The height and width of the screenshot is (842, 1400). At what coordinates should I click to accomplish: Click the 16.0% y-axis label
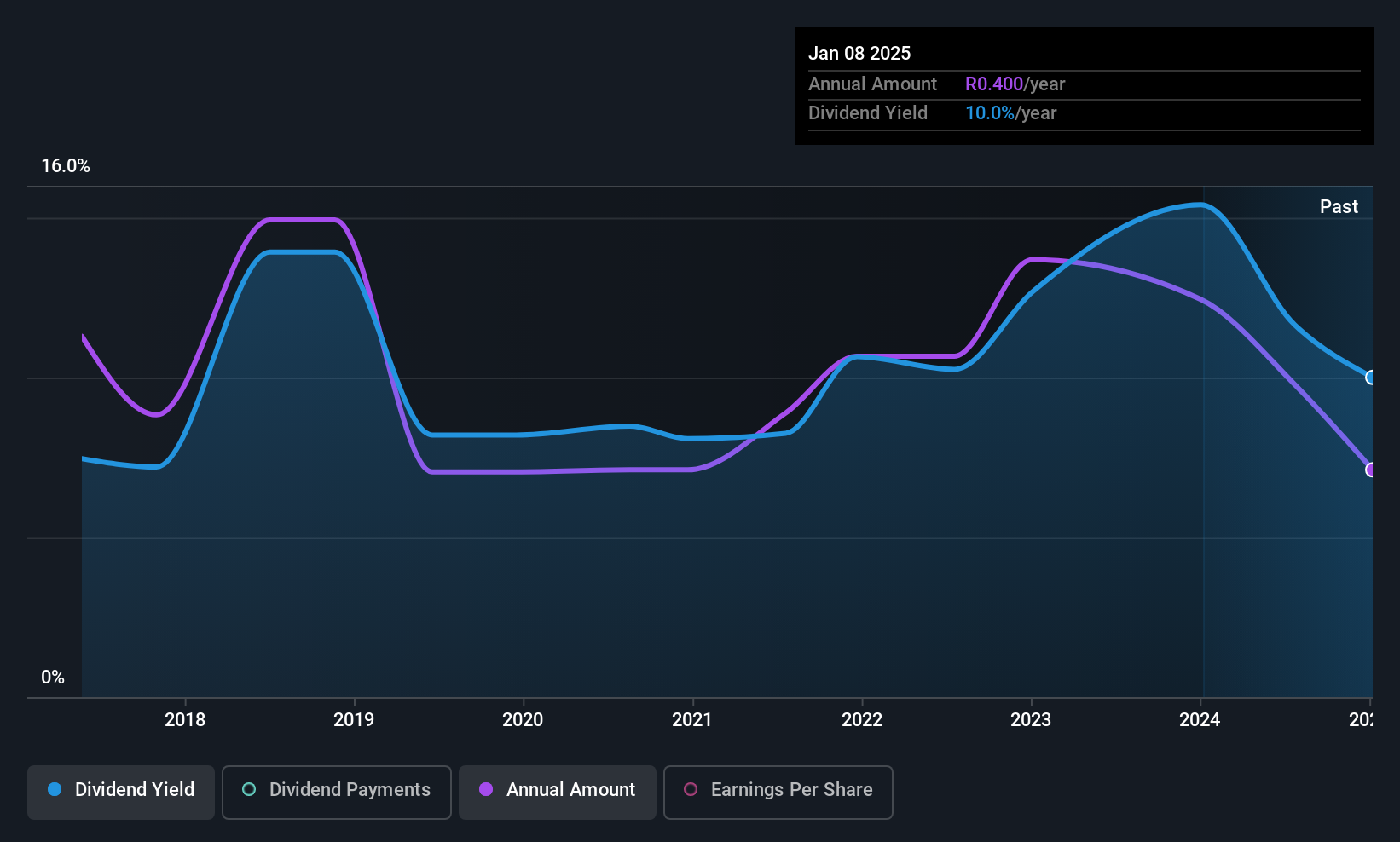click(x=66, y=166)
